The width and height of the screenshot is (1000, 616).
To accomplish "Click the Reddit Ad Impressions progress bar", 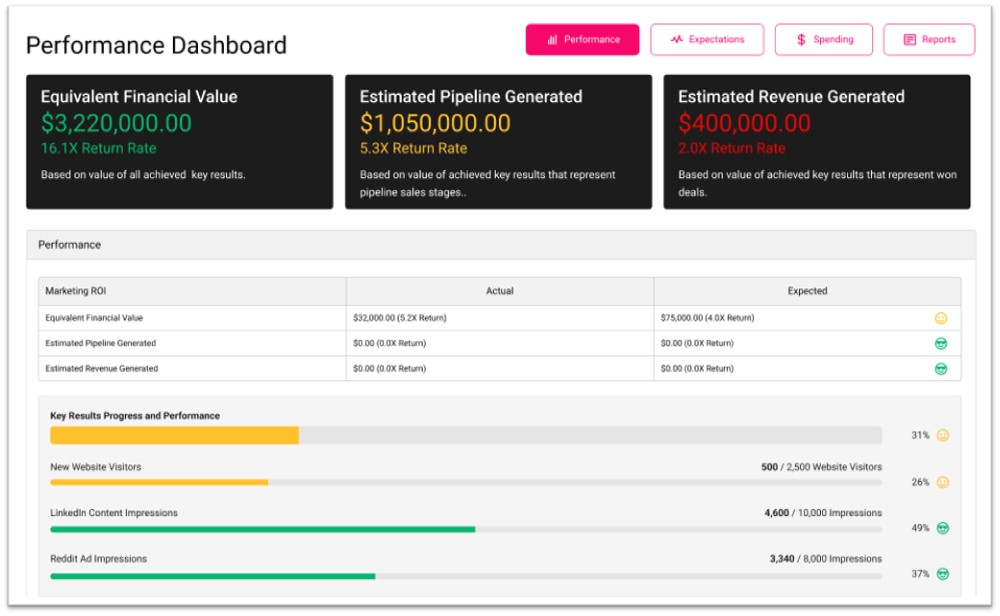I will 466,576.
